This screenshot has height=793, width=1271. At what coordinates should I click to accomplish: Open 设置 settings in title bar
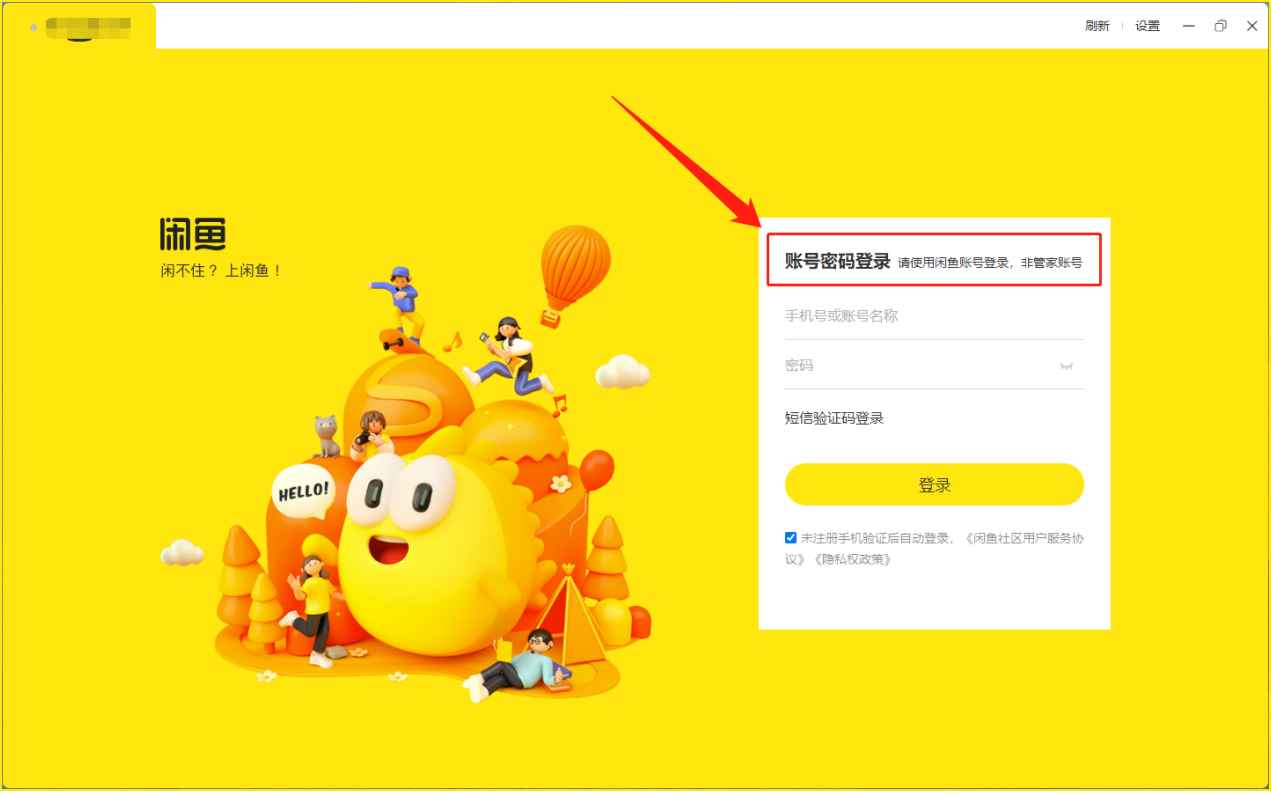1147,26
